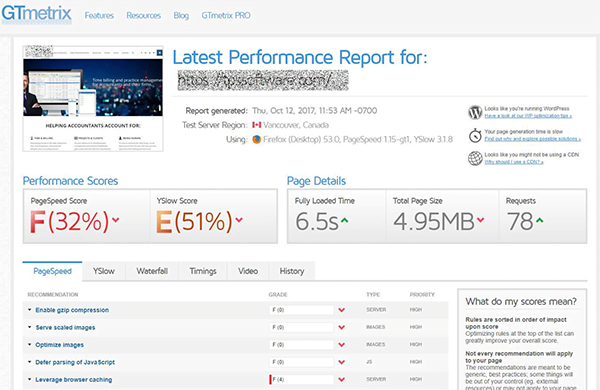The image size is (600, 390).
Task: Click the Firefox browser icon
Action: point(256,140)
